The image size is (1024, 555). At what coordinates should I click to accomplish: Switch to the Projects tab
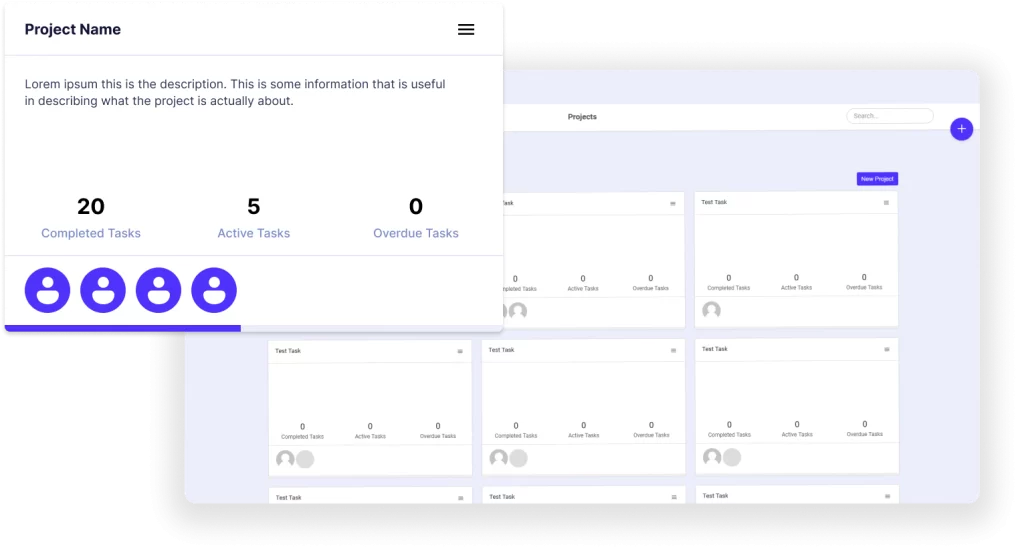pos(582,117)
